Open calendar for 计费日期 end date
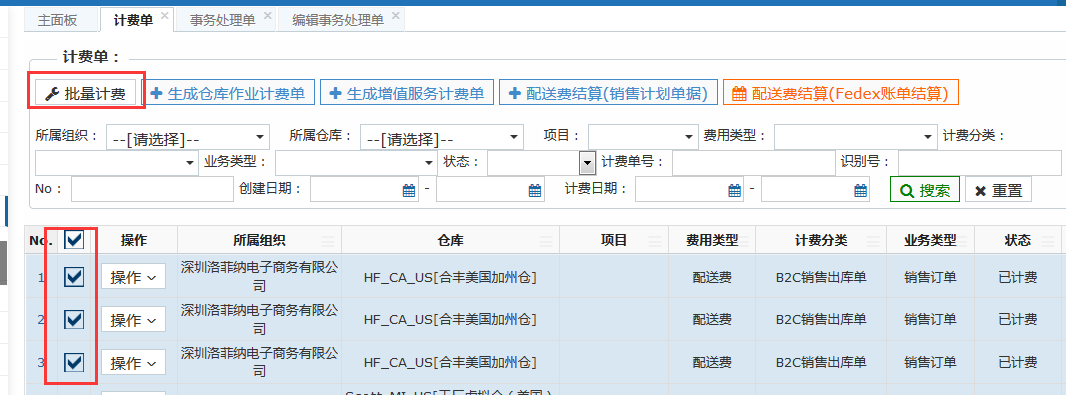Screen dimensions: 1066x395 pyautogui.click(x=861, y=190)
